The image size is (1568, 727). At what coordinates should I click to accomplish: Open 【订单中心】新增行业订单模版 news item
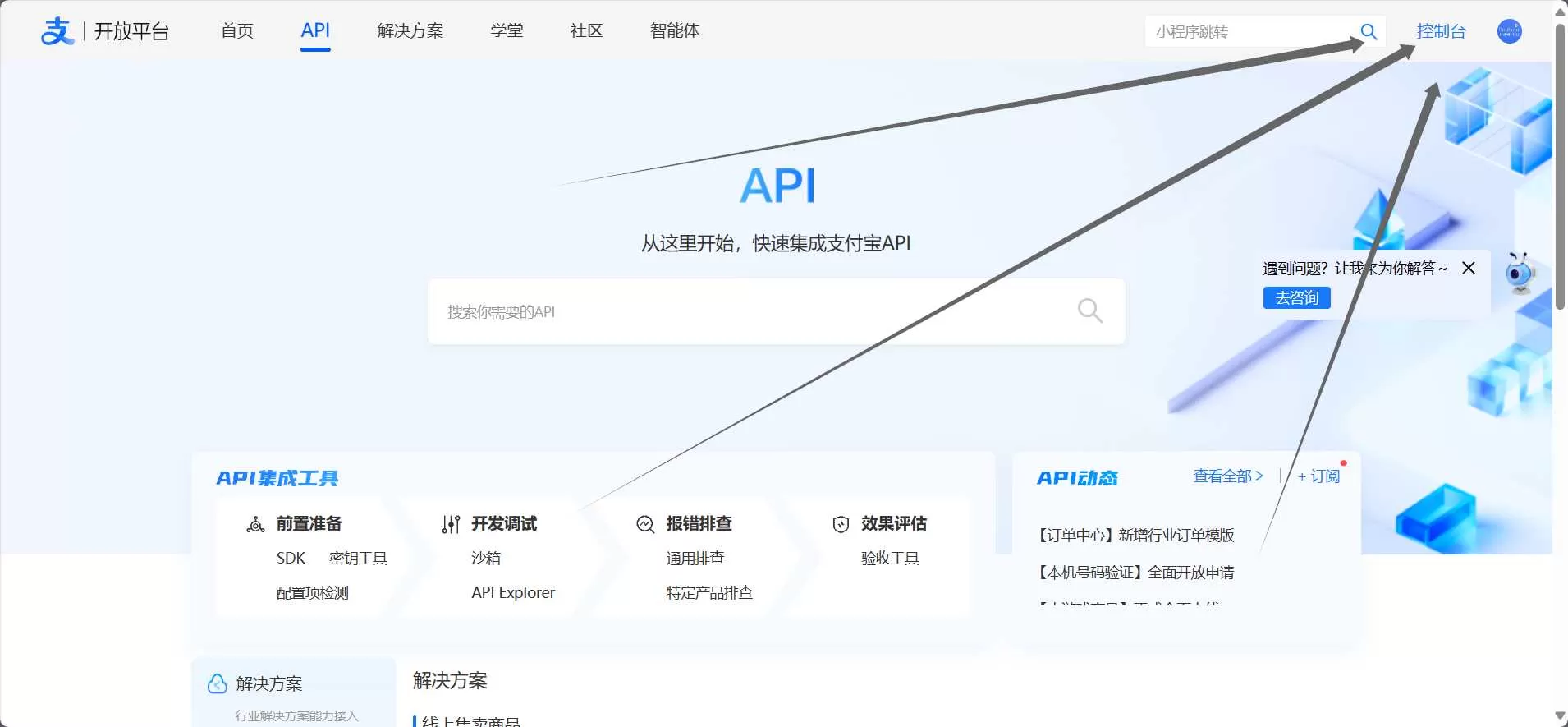[1136, 535]
